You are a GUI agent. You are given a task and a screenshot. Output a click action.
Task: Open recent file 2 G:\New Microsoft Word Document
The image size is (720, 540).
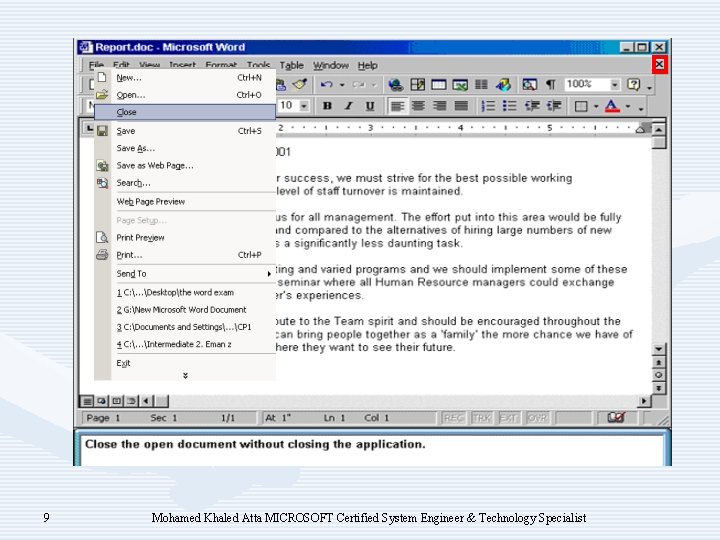(x=185, y=310)
